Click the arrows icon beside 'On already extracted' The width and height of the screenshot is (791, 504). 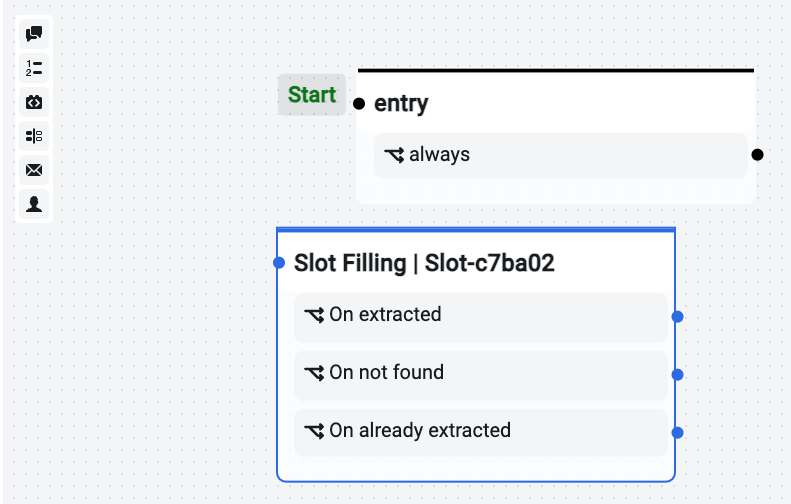click(314, 431)
